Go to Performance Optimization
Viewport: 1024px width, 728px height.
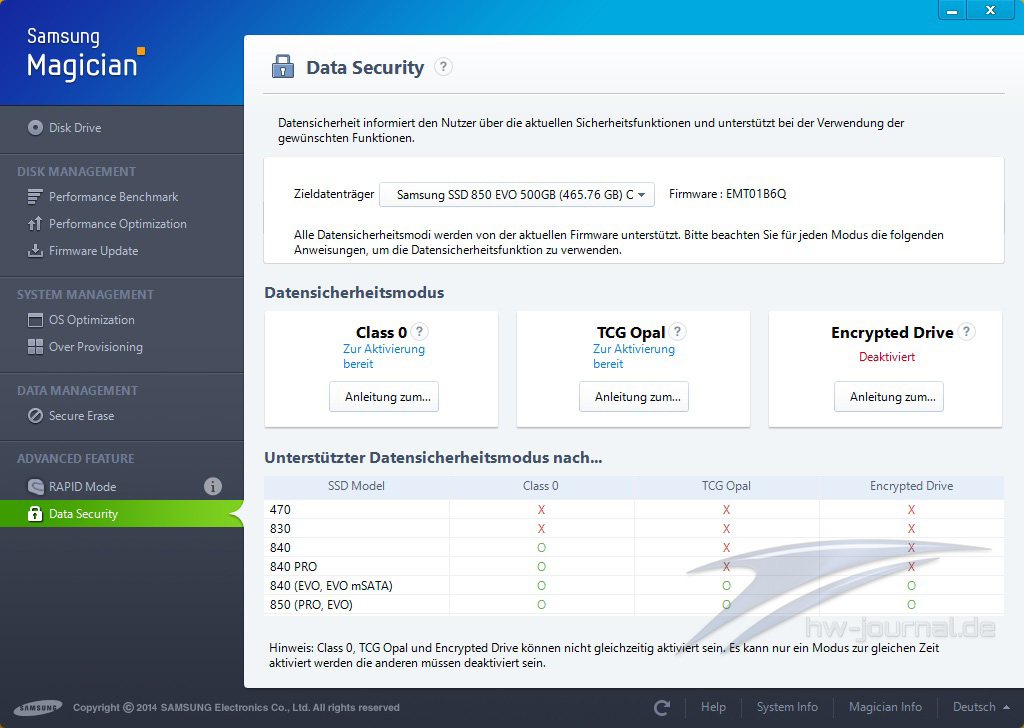117,224
